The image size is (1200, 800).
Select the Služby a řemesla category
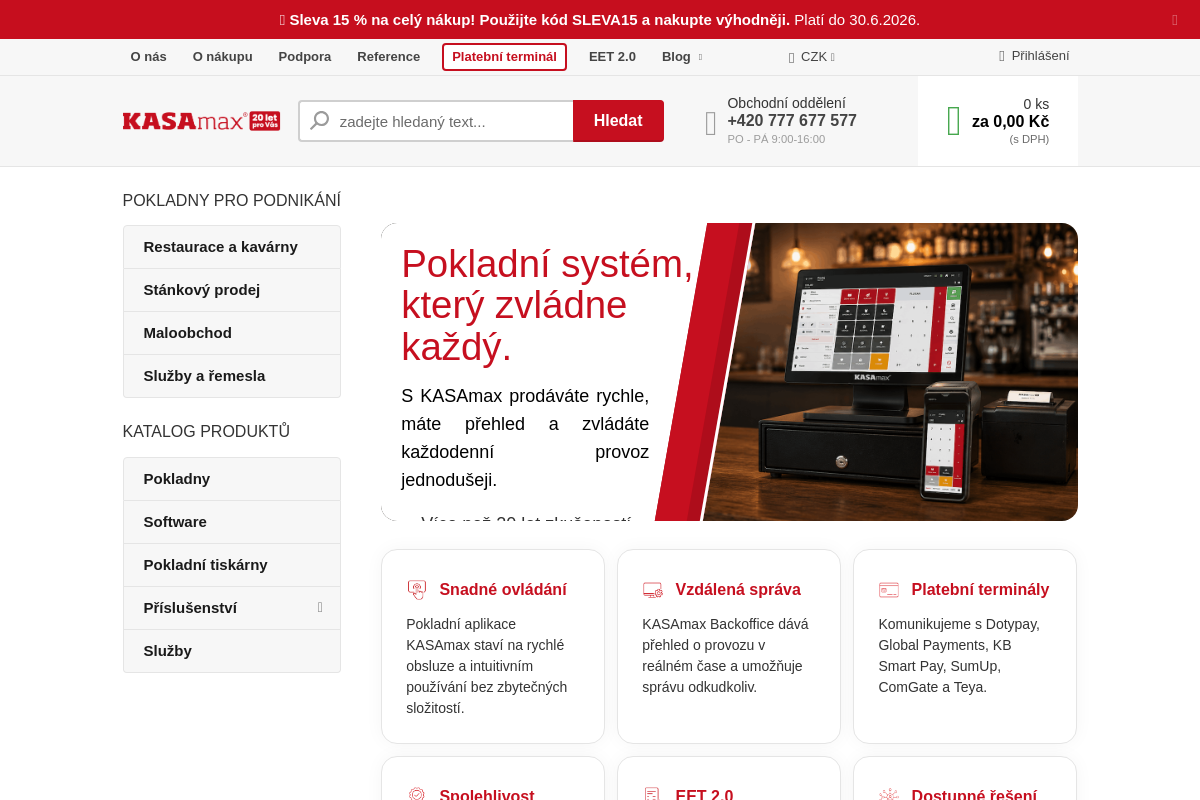point(232,376)
